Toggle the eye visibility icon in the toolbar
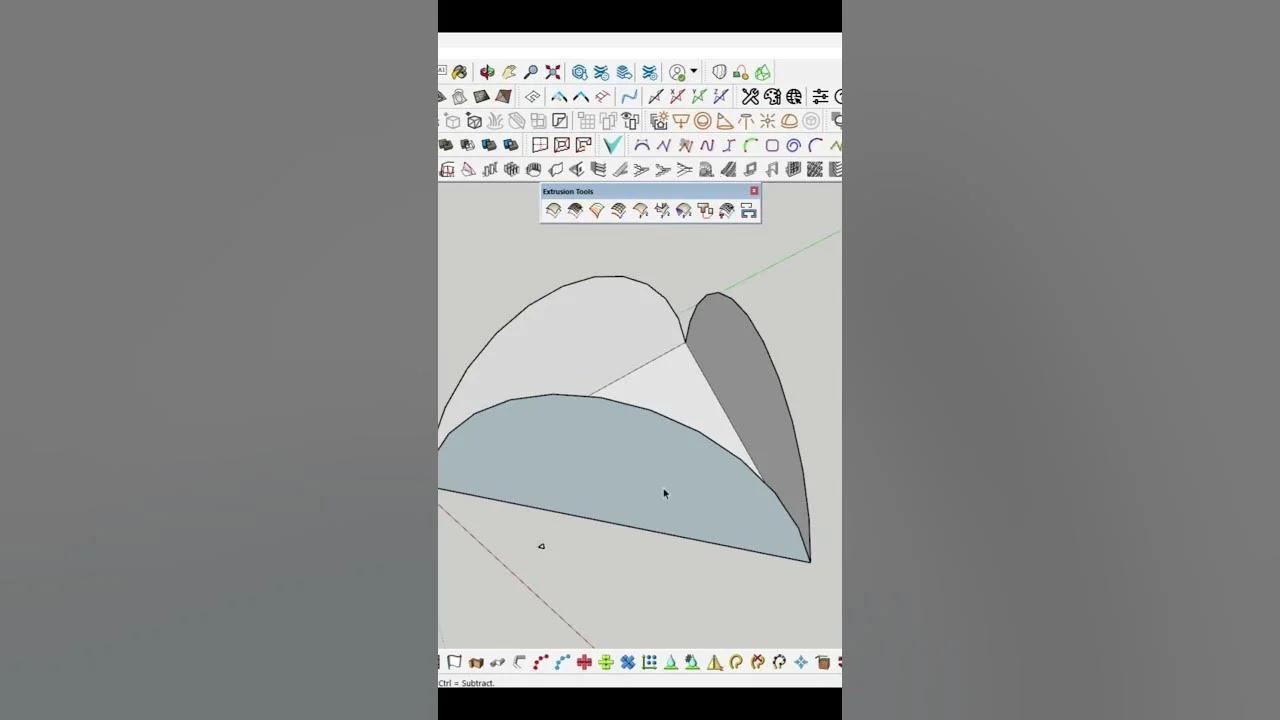1280x720 pixels. [x=627, y=119]
